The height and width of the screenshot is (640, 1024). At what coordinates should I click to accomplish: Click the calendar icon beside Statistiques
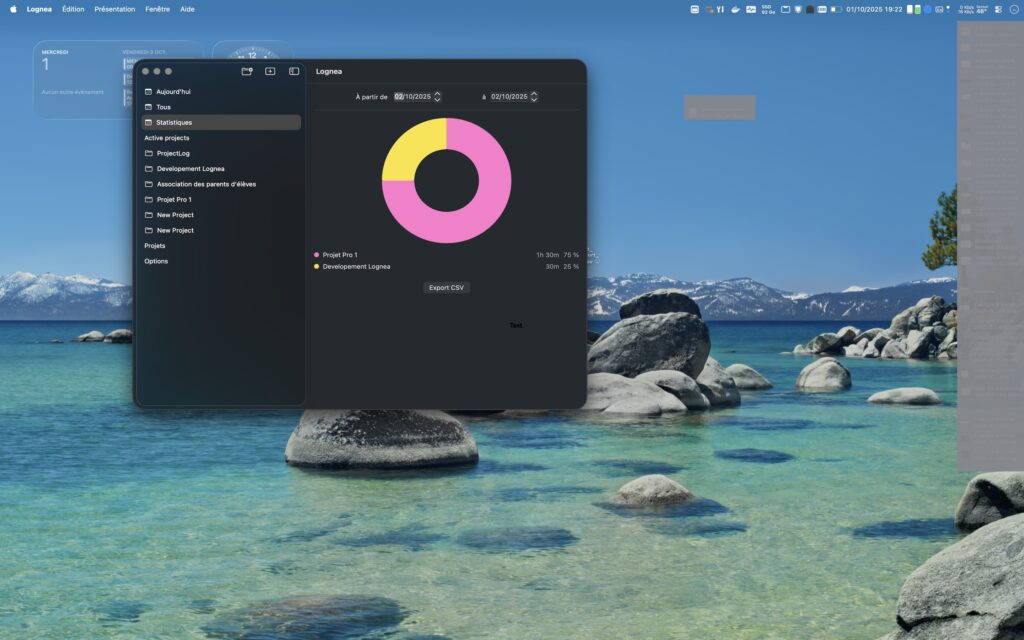148,122
